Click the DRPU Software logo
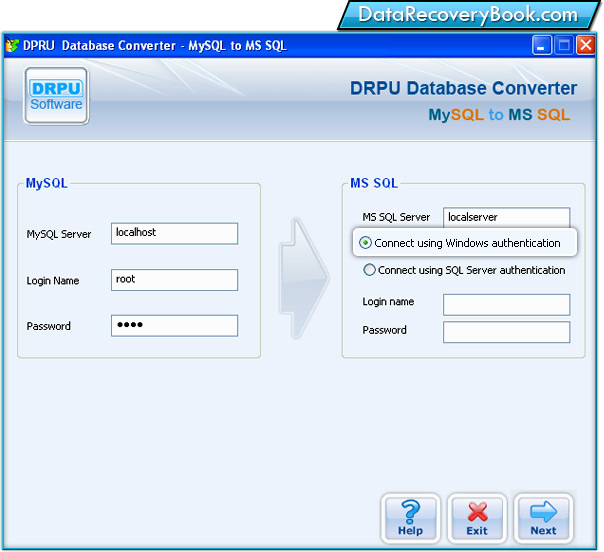Image resolution: width=604 pixels, height=552 pixels. (56, 96)
